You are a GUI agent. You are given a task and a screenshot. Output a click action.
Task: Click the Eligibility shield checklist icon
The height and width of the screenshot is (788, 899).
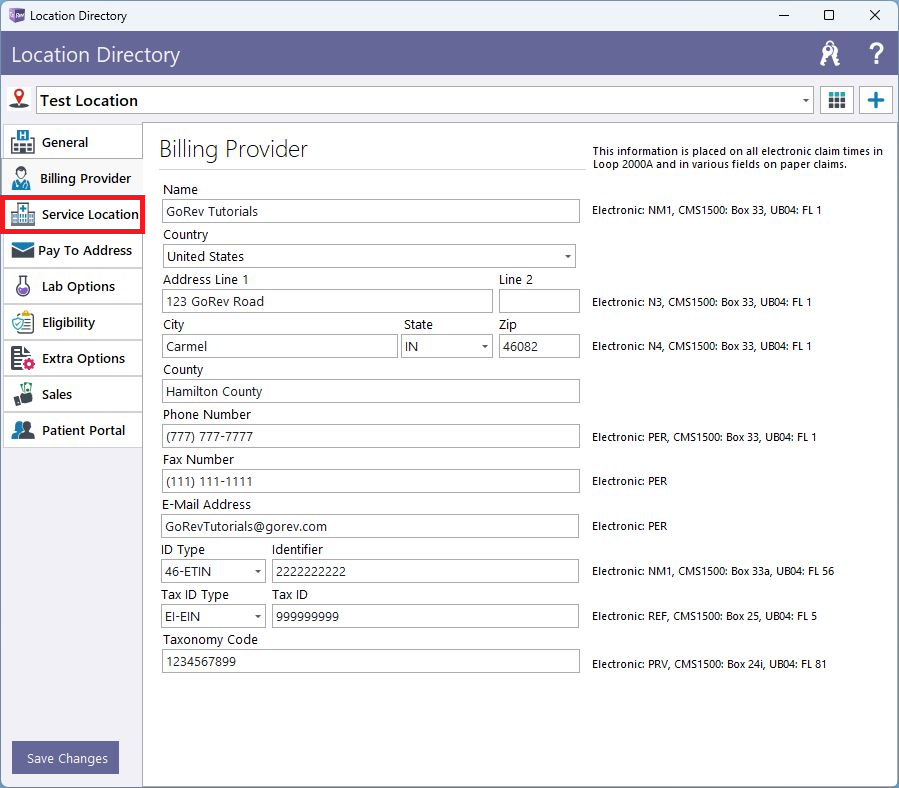23,322
